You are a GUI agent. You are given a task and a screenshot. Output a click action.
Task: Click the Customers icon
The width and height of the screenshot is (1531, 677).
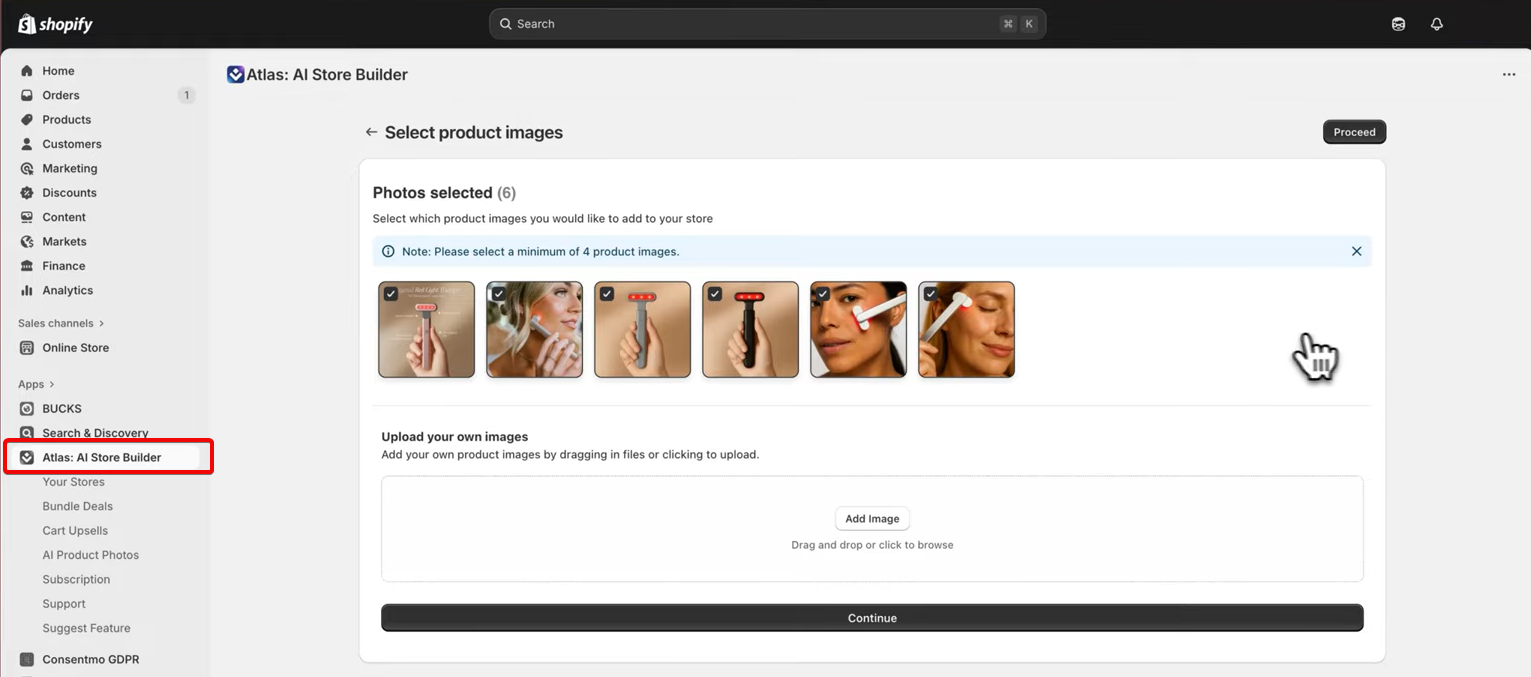point(26,143)
